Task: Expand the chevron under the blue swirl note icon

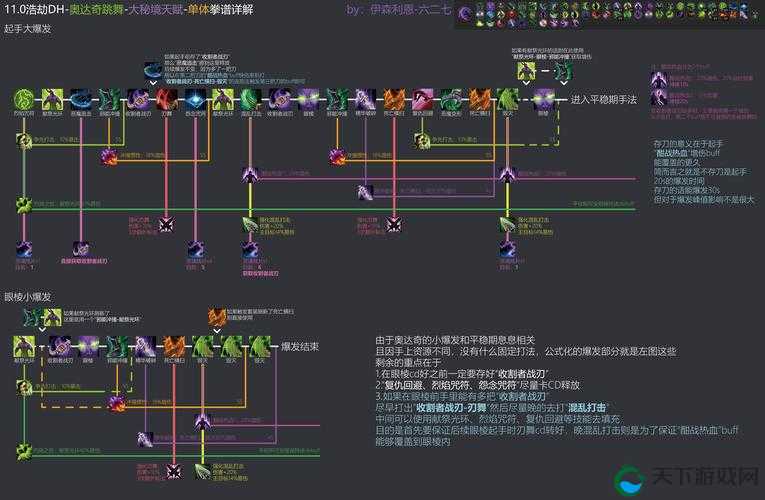Action: click(x=153, y=83)
